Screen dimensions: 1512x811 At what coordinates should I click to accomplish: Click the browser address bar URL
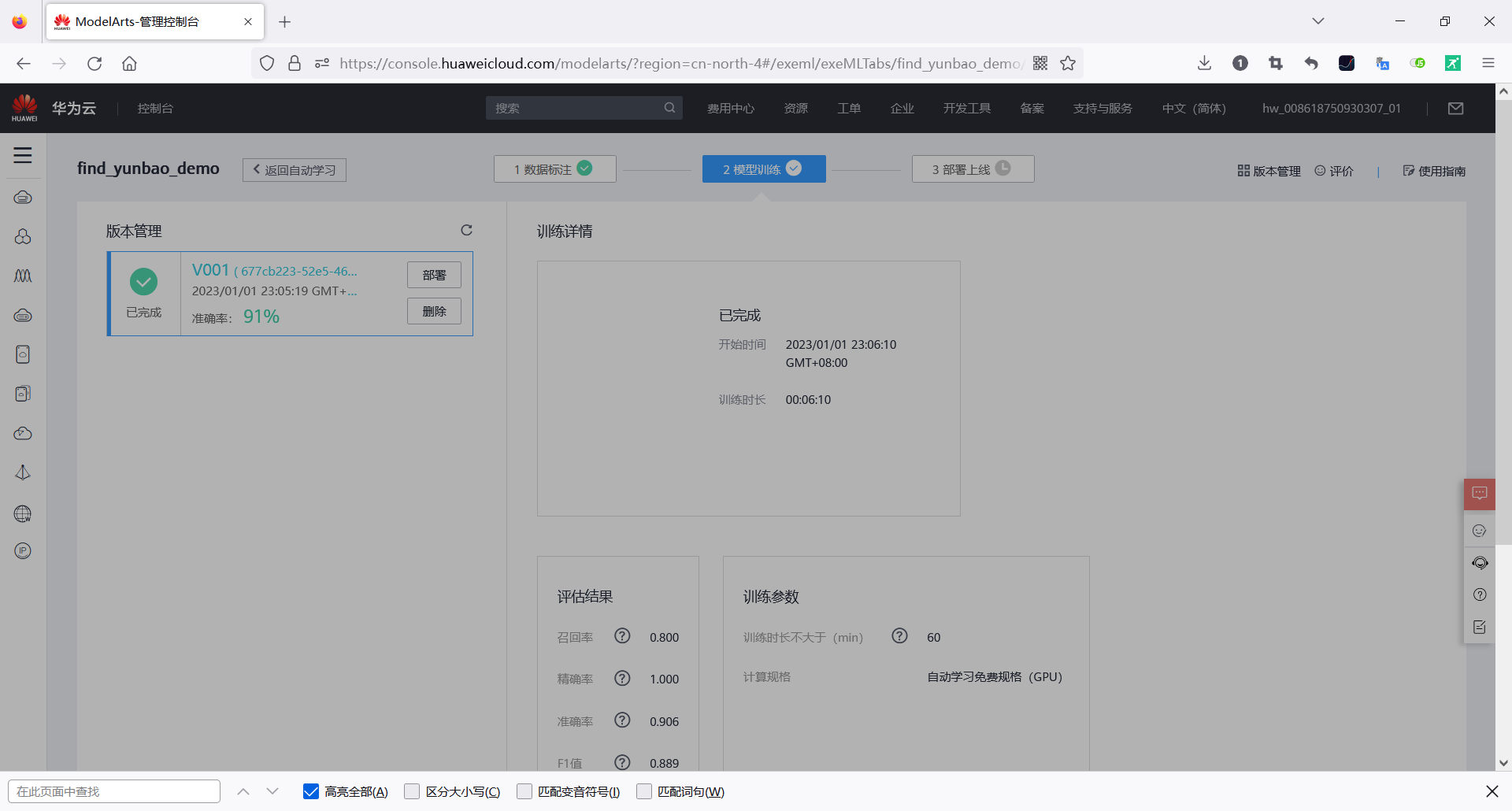(x=681, y=63)
